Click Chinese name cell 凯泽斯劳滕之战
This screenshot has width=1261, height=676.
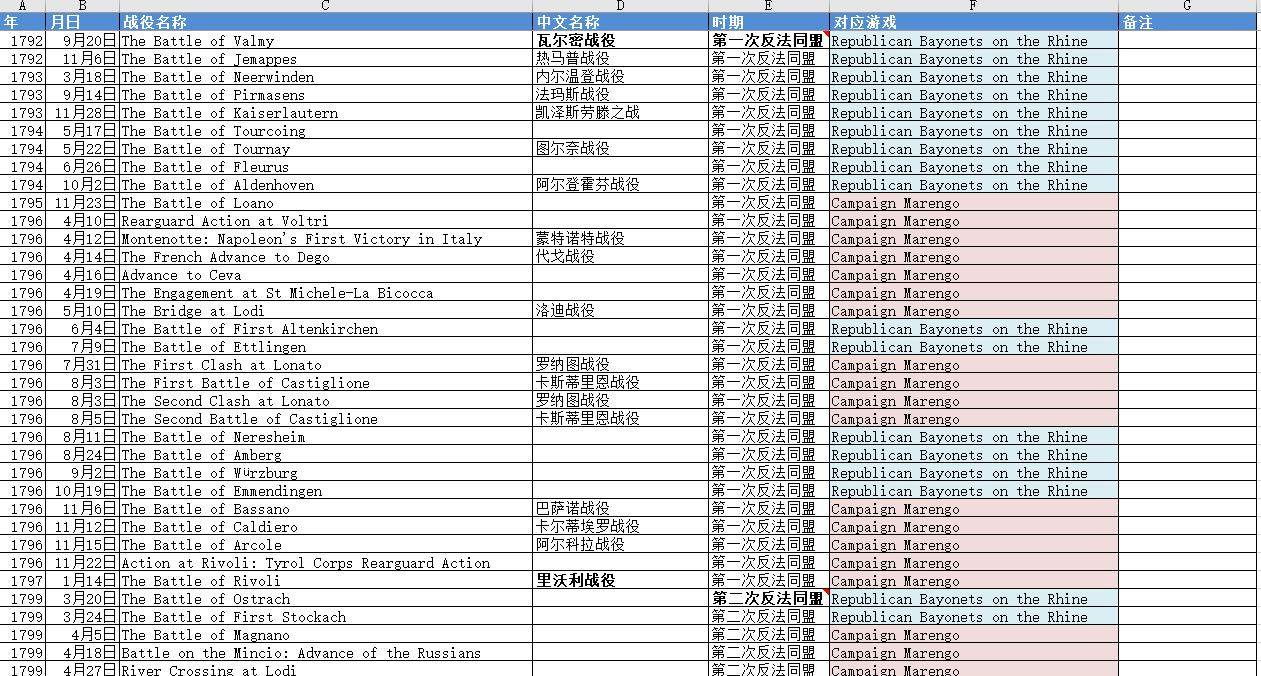[x=620, y=113]
